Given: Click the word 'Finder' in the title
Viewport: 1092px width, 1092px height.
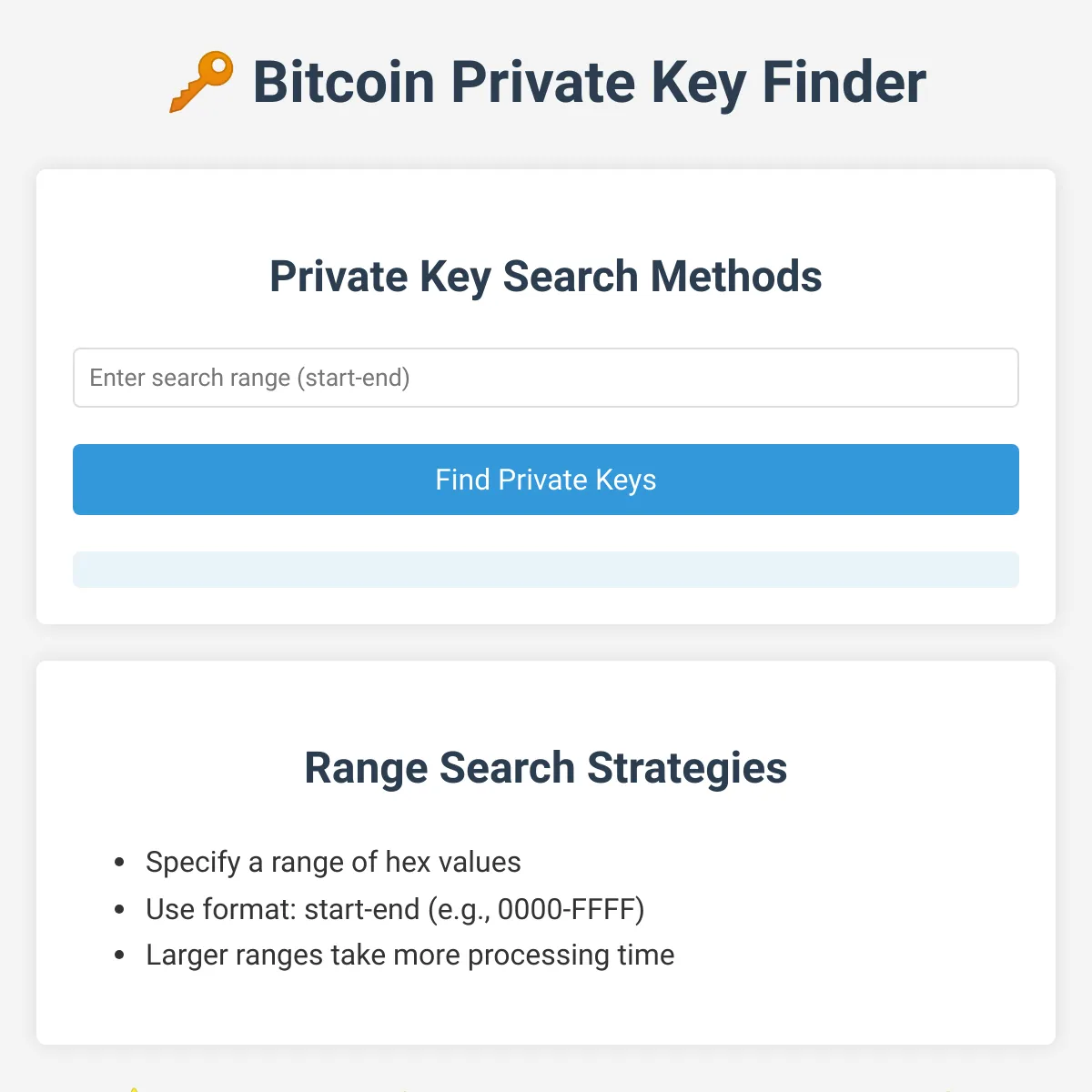Looking at the screenshot, I should tap(844, 82).
